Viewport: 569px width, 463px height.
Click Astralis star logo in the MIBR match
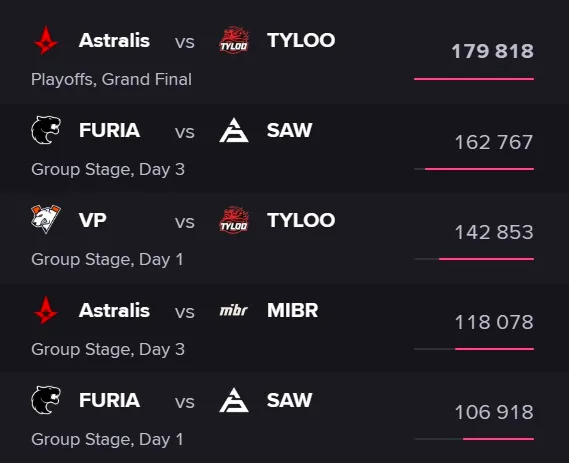(x=46, y=310)
